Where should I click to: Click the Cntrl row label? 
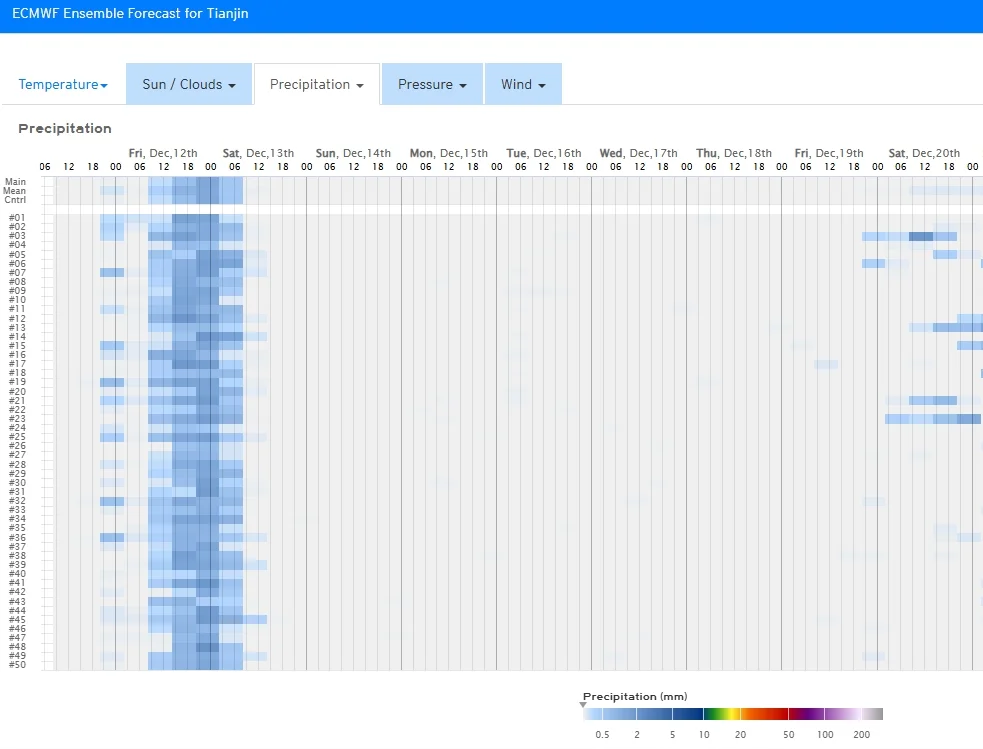[15, 200]
